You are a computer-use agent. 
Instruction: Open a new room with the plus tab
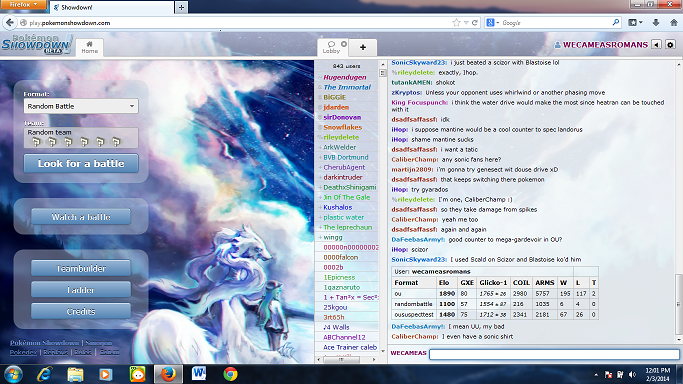[363, 47]
